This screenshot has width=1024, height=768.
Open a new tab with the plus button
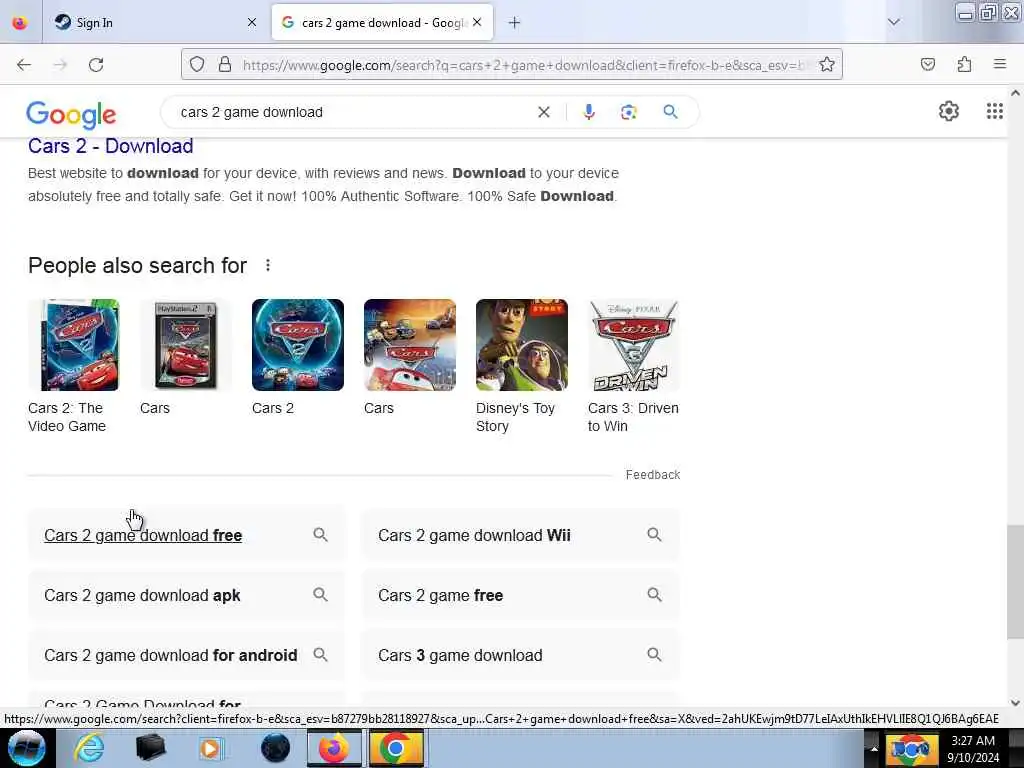coord(514,23)
